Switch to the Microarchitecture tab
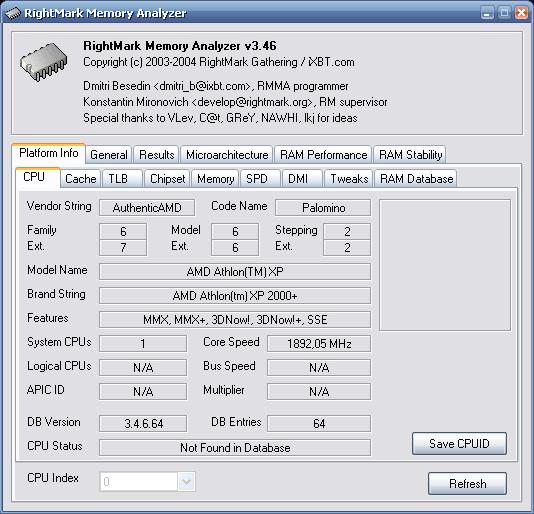 click(227, 155)
